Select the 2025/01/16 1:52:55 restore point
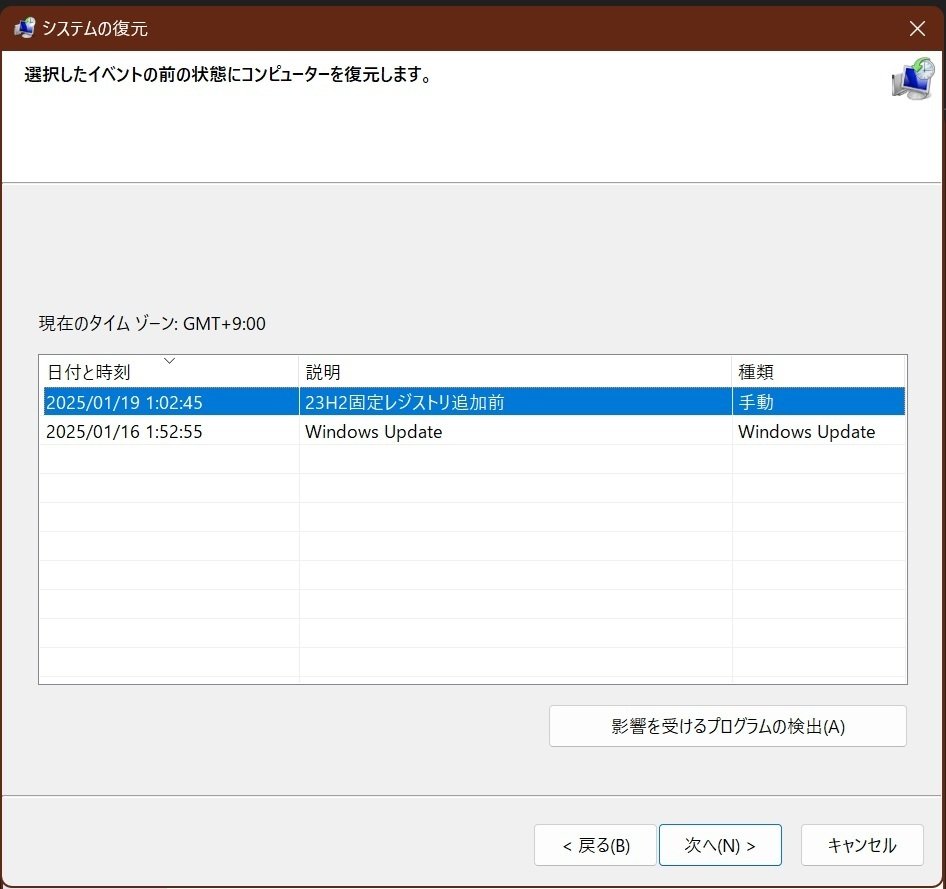946x889 pixels. click(474, 431)
